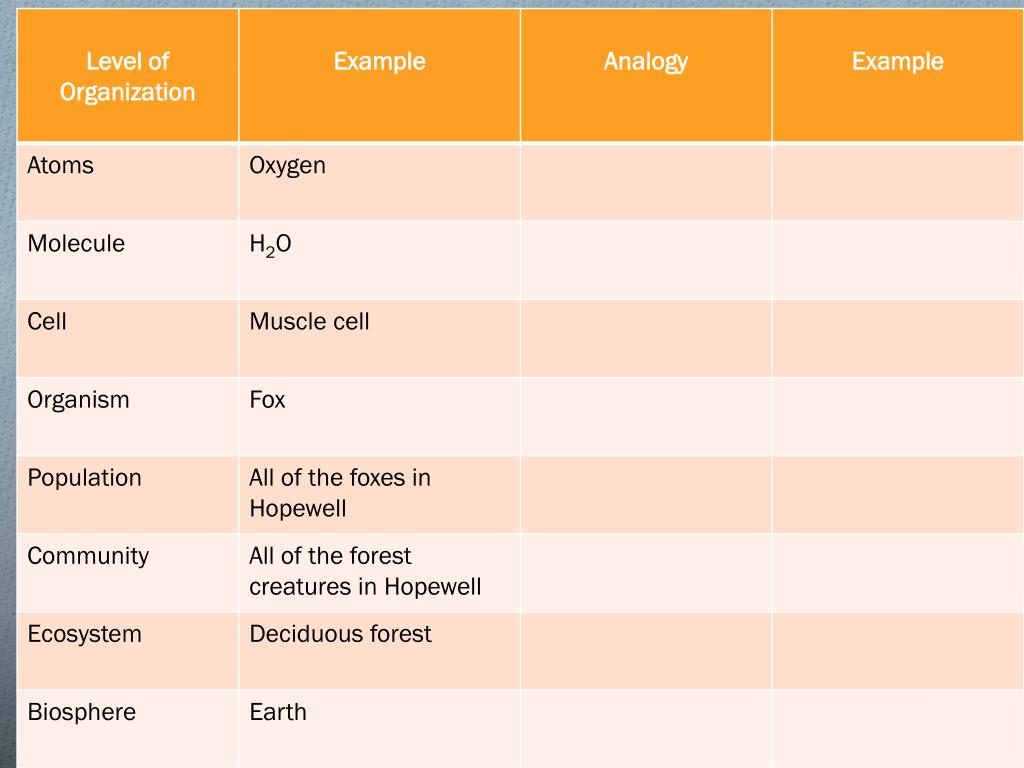This screenshot has width=1024, height=768.
Task: Select the 'Deciduous forest' cell
Action: coord(379,650)
